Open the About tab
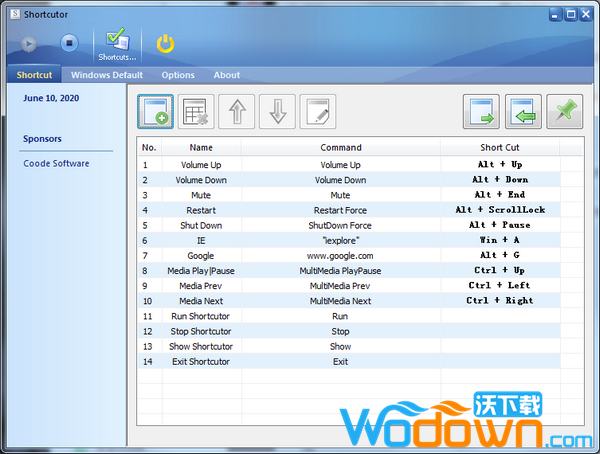Image resolution: width=600 pixels, height=454 pixels. [227, 75]
